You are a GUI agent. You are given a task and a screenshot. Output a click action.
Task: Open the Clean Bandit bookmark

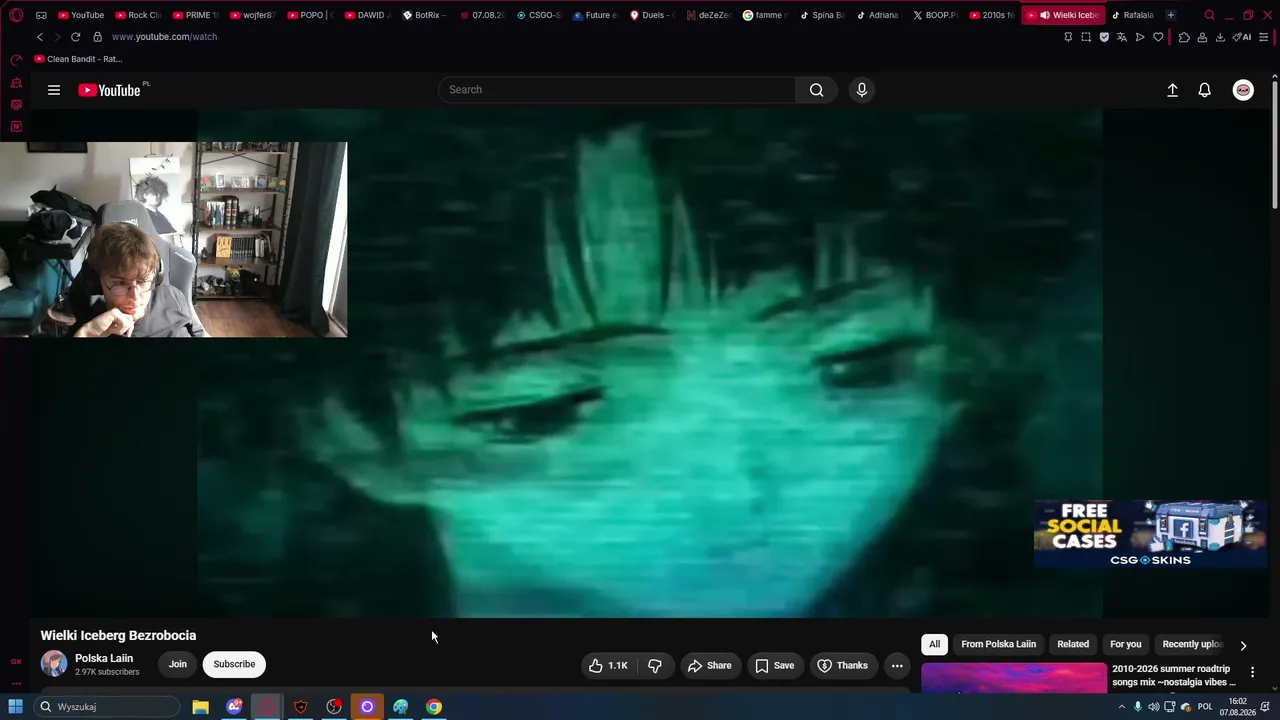click(78, 59)
